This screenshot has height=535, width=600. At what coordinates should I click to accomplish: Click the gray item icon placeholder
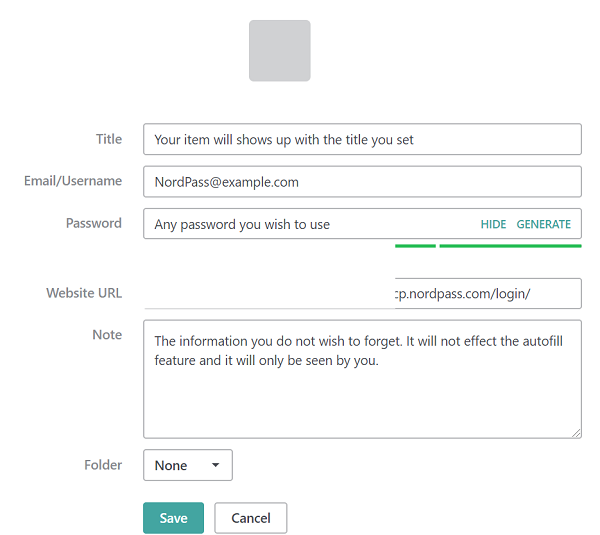279,51
